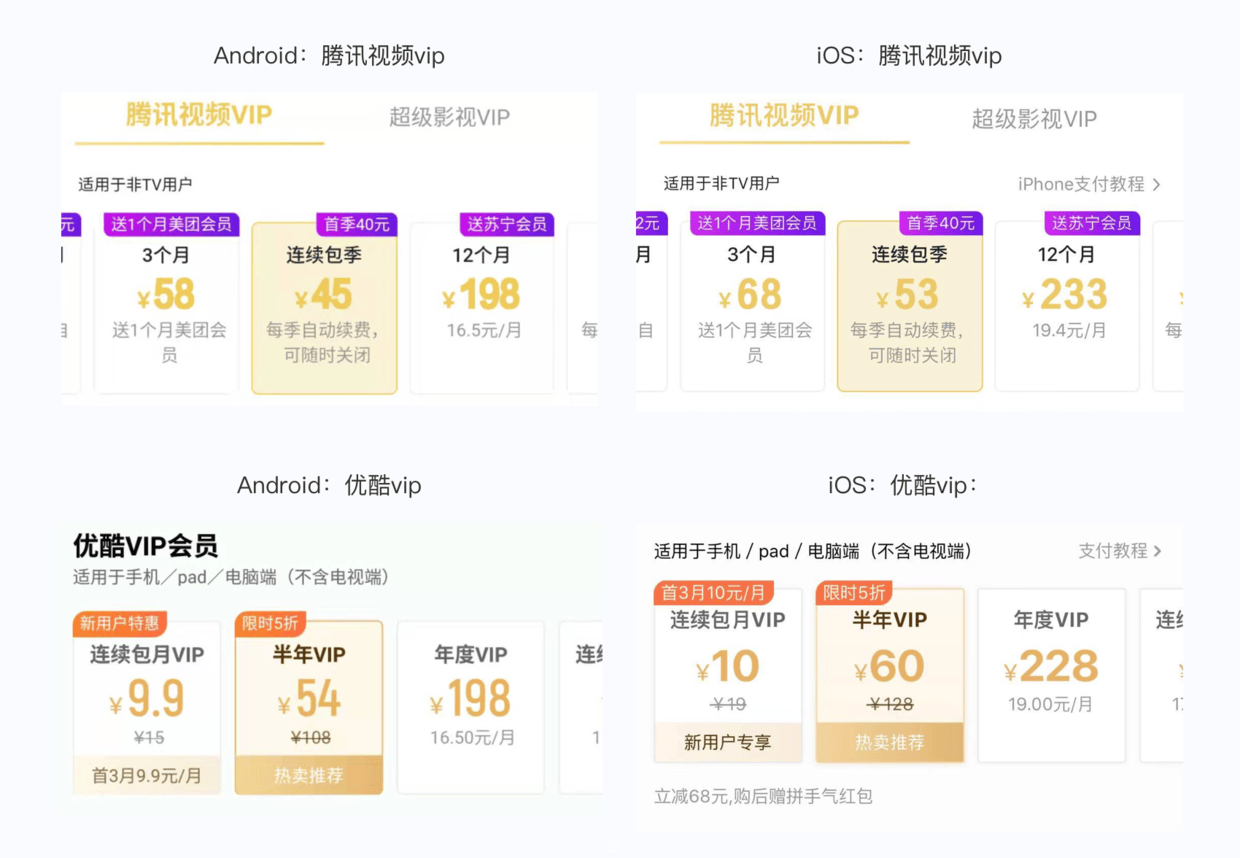Click 新用户专享 strip on ¥10 card

[728, 743]
